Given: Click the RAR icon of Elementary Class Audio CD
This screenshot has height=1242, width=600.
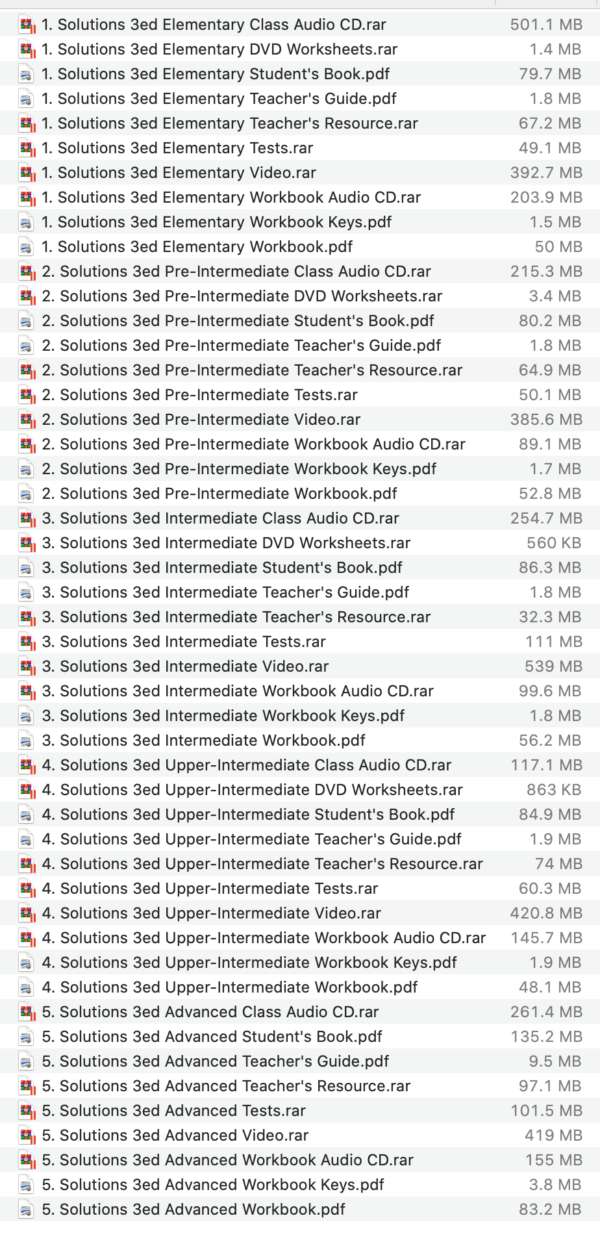Looking at the screenshot, I should [26, 24].
